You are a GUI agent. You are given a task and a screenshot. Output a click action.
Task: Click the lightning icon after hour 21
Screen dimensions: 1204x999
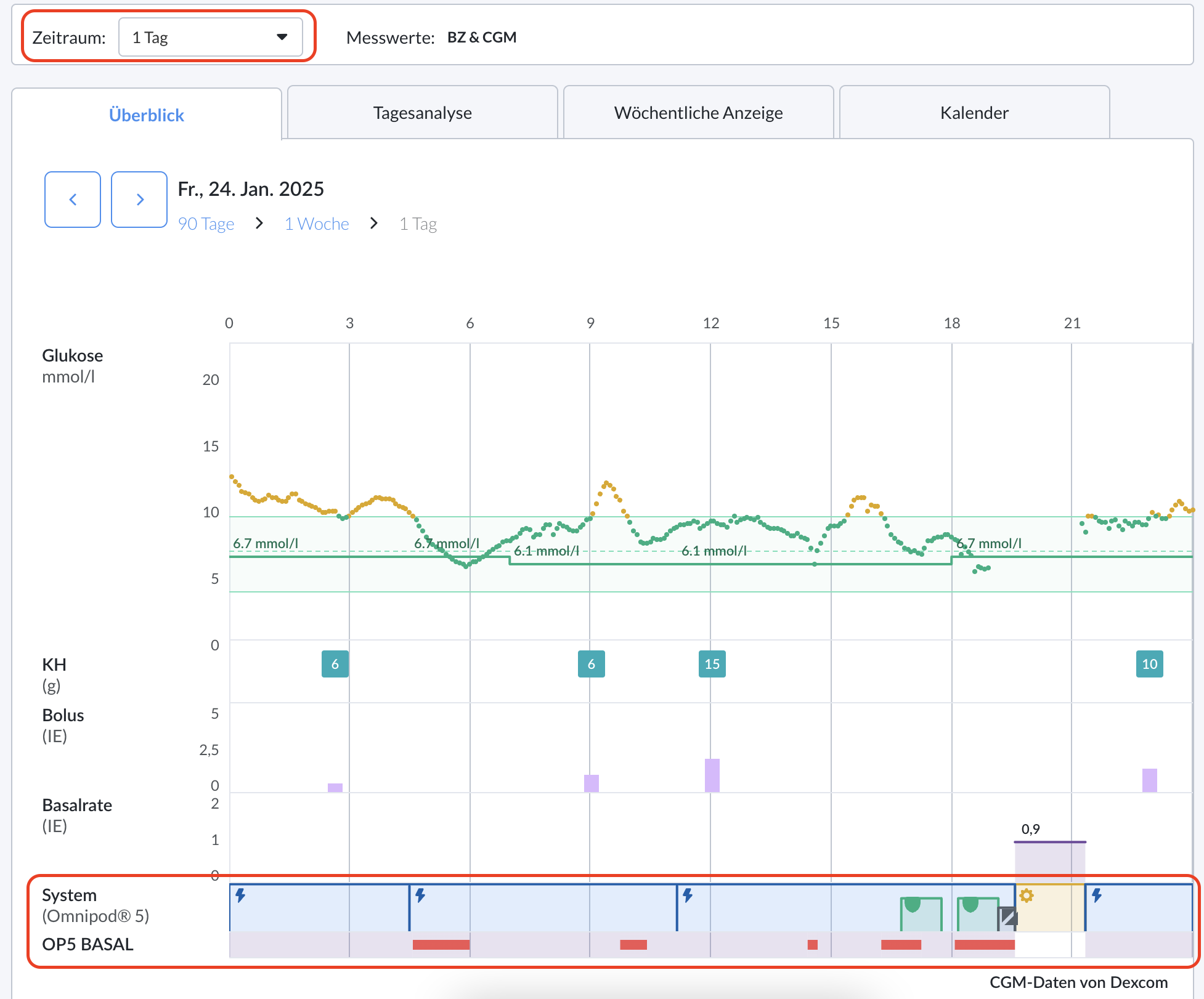coord(1097,896)
